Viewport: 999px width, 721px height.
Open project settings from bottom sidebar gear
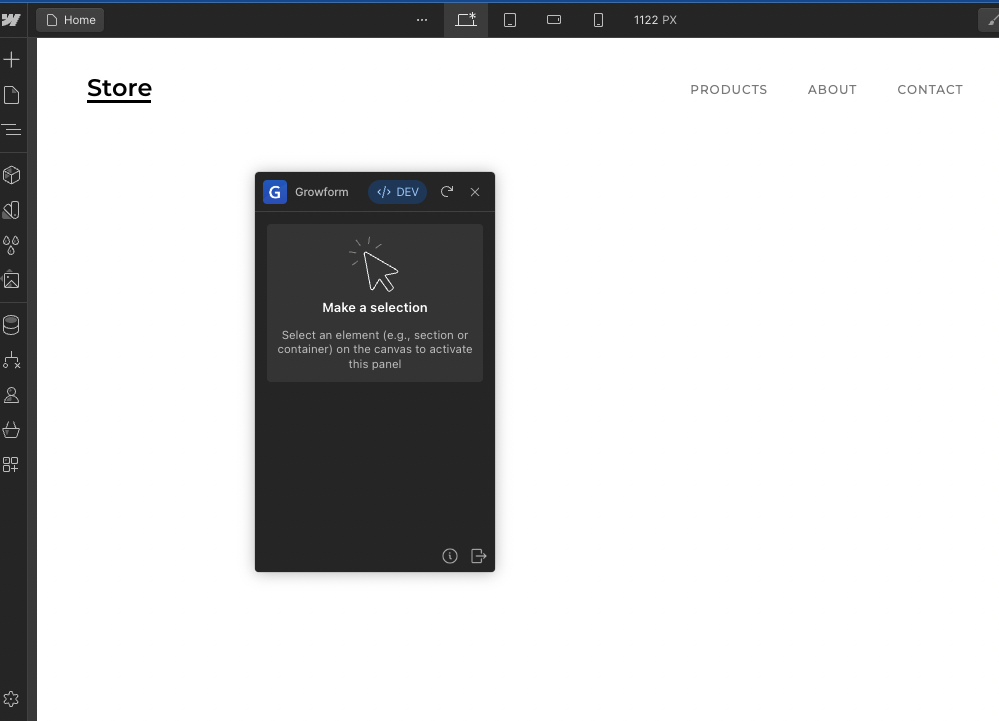[x=12, y=698]
